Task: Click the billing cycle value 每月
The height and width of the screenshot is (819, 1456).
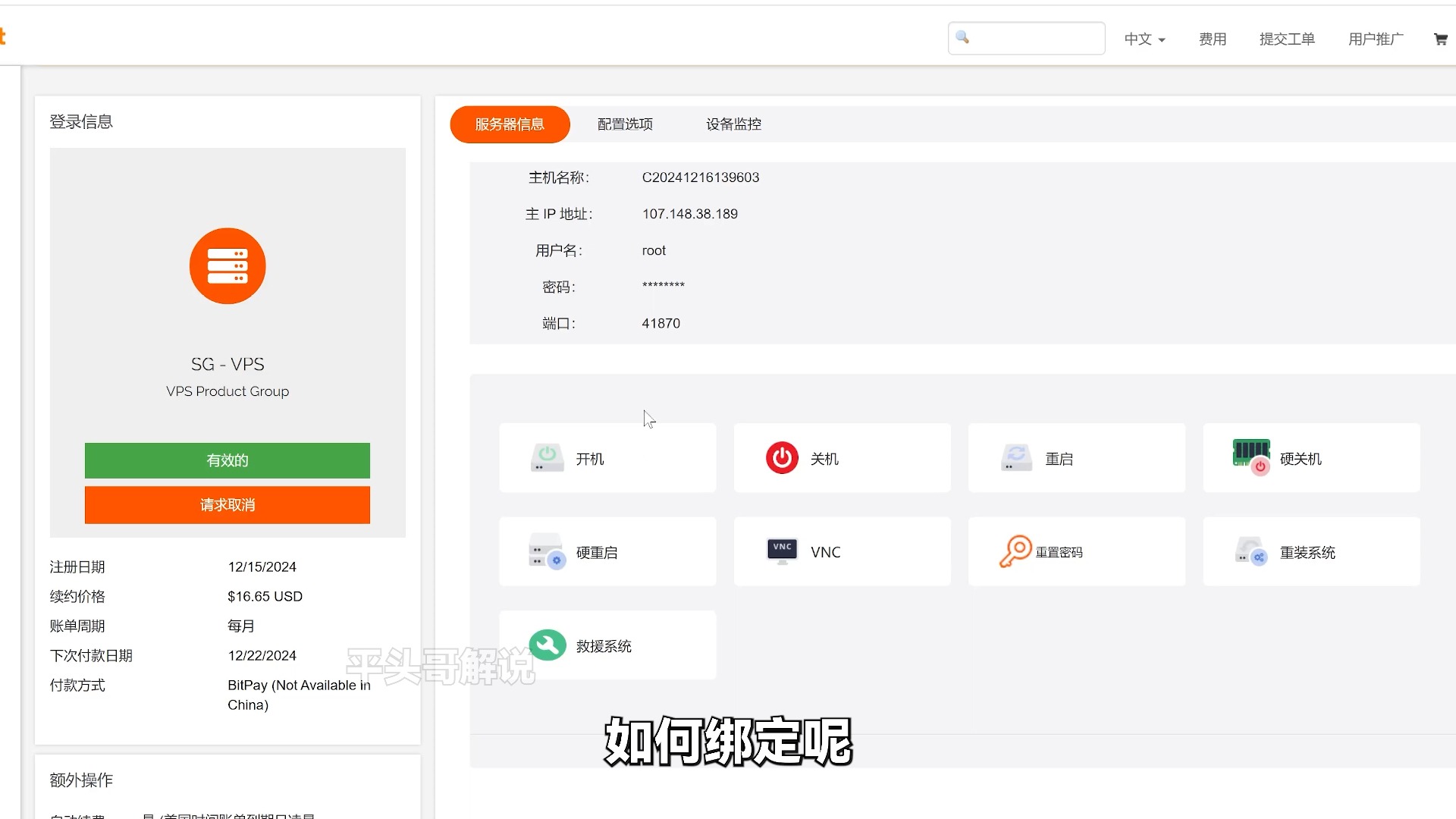Action: pyautogui.click(x=241, y=626)
